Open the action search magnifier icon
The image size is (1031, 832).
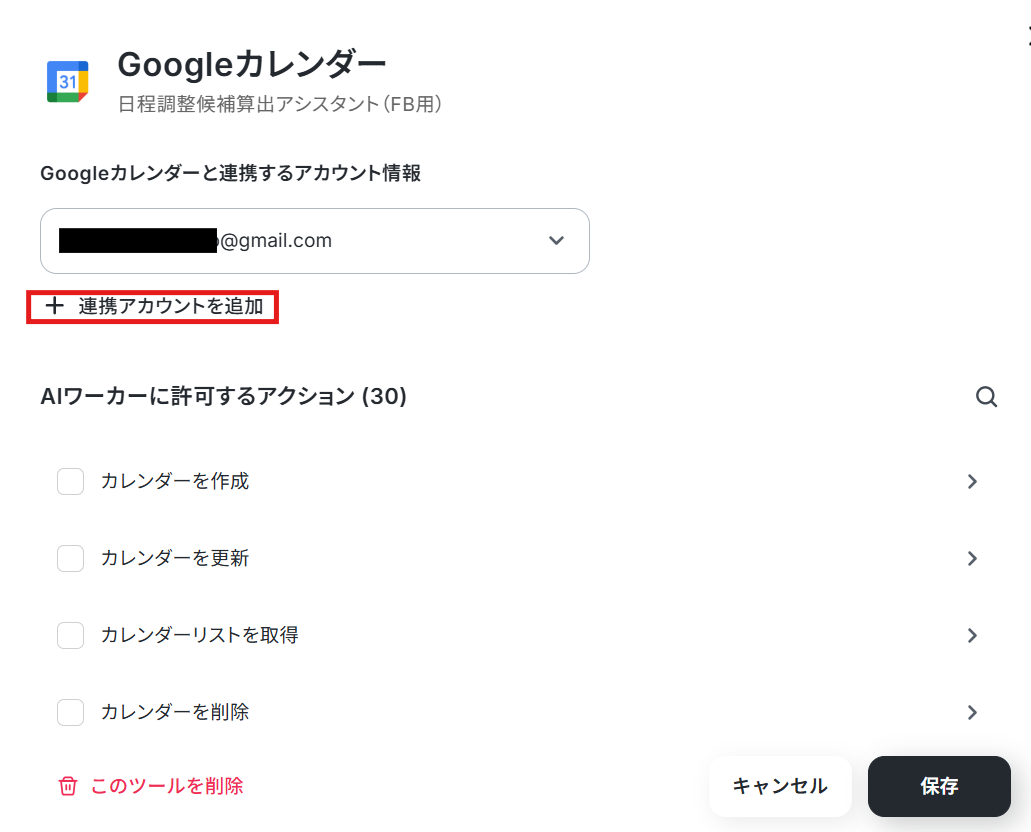[986, 397]
